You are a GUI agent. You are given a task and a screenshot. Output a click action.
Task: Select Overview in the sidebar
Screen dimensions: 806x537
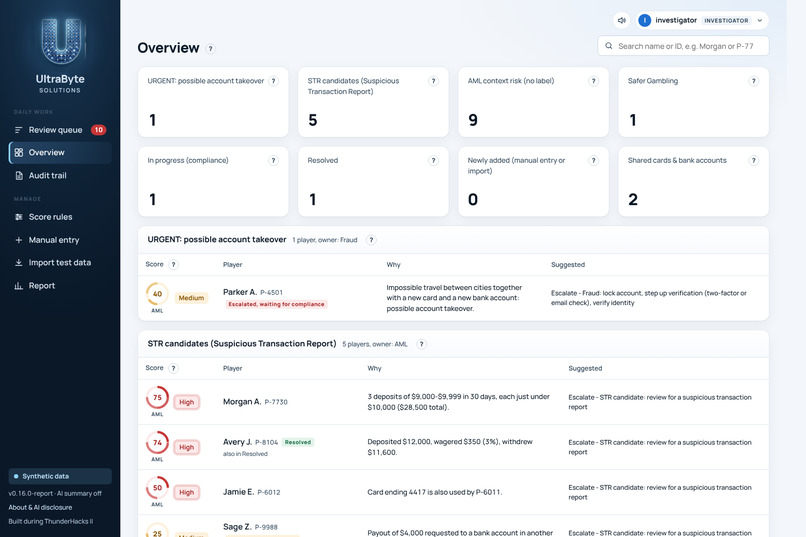pos(60,153)
